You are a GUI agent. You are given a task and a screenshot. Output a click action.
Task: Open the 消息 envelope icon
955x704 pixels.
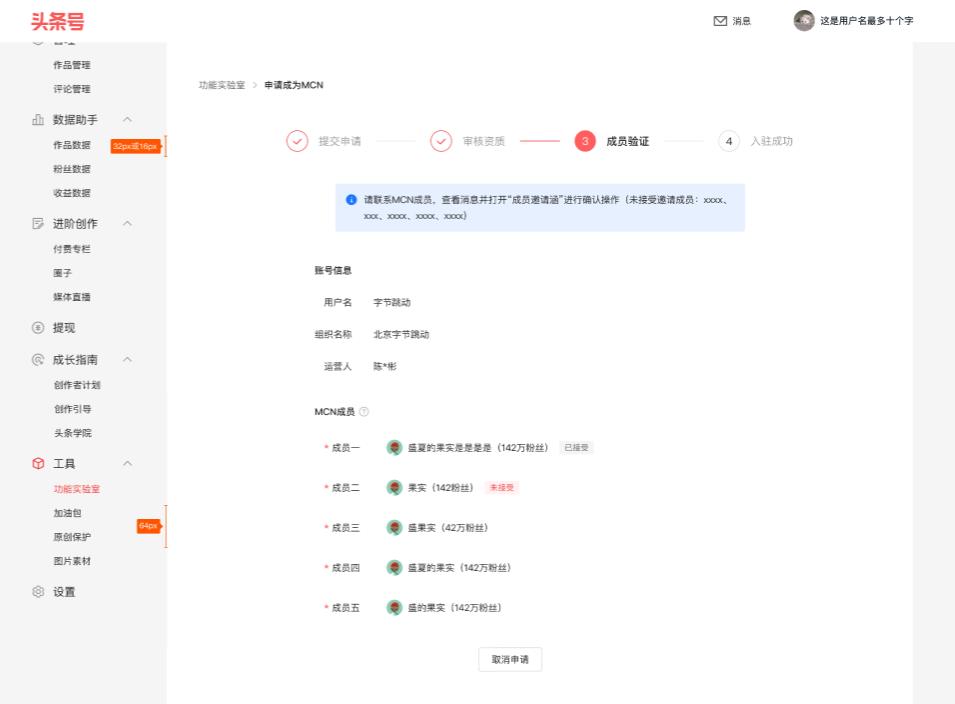tap(719, 20)
